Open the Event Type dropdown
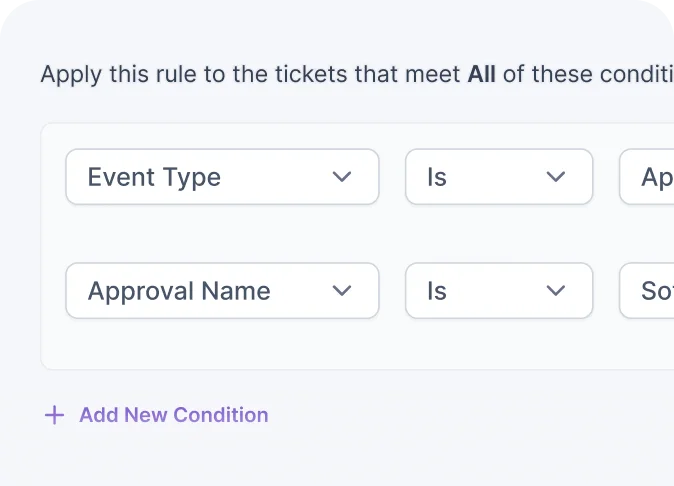Image resolution: width=674 pixels, height=486 pixels. tap(222, 177)
